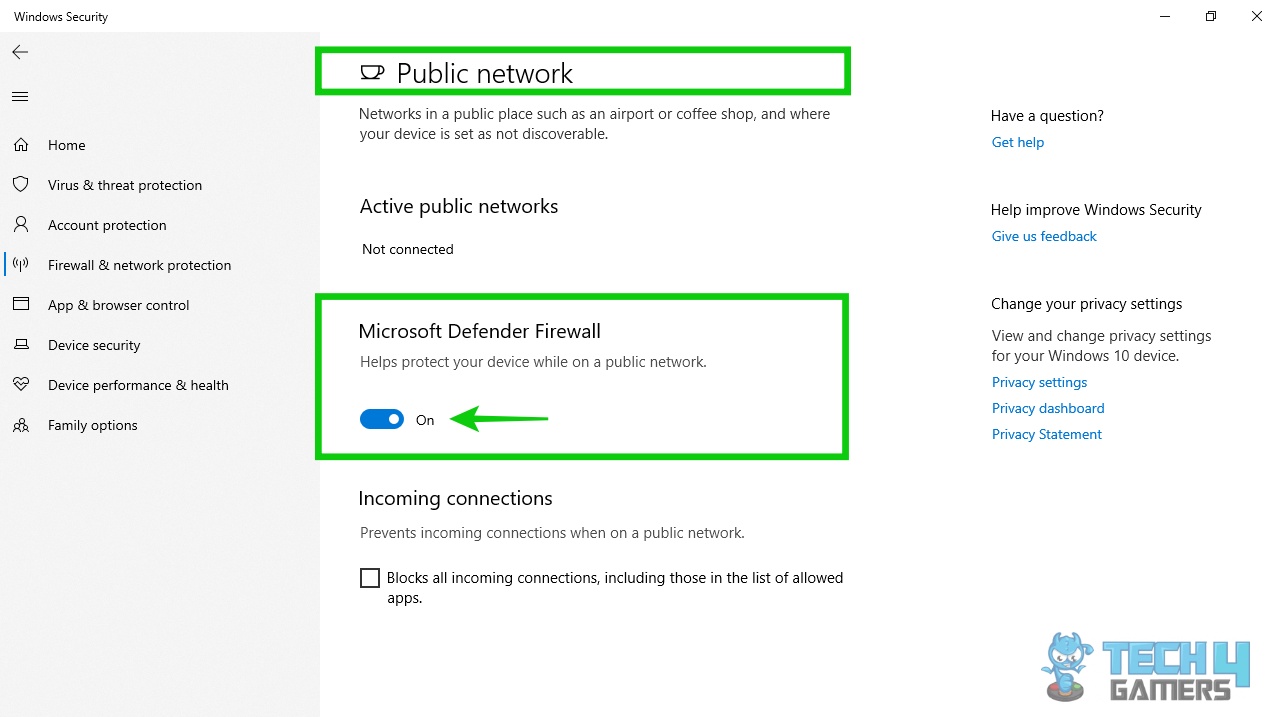The width and height of the screenshot is (1280, 717).
Task: Select Virus & threat protection menu item
Action: point(125,185)
